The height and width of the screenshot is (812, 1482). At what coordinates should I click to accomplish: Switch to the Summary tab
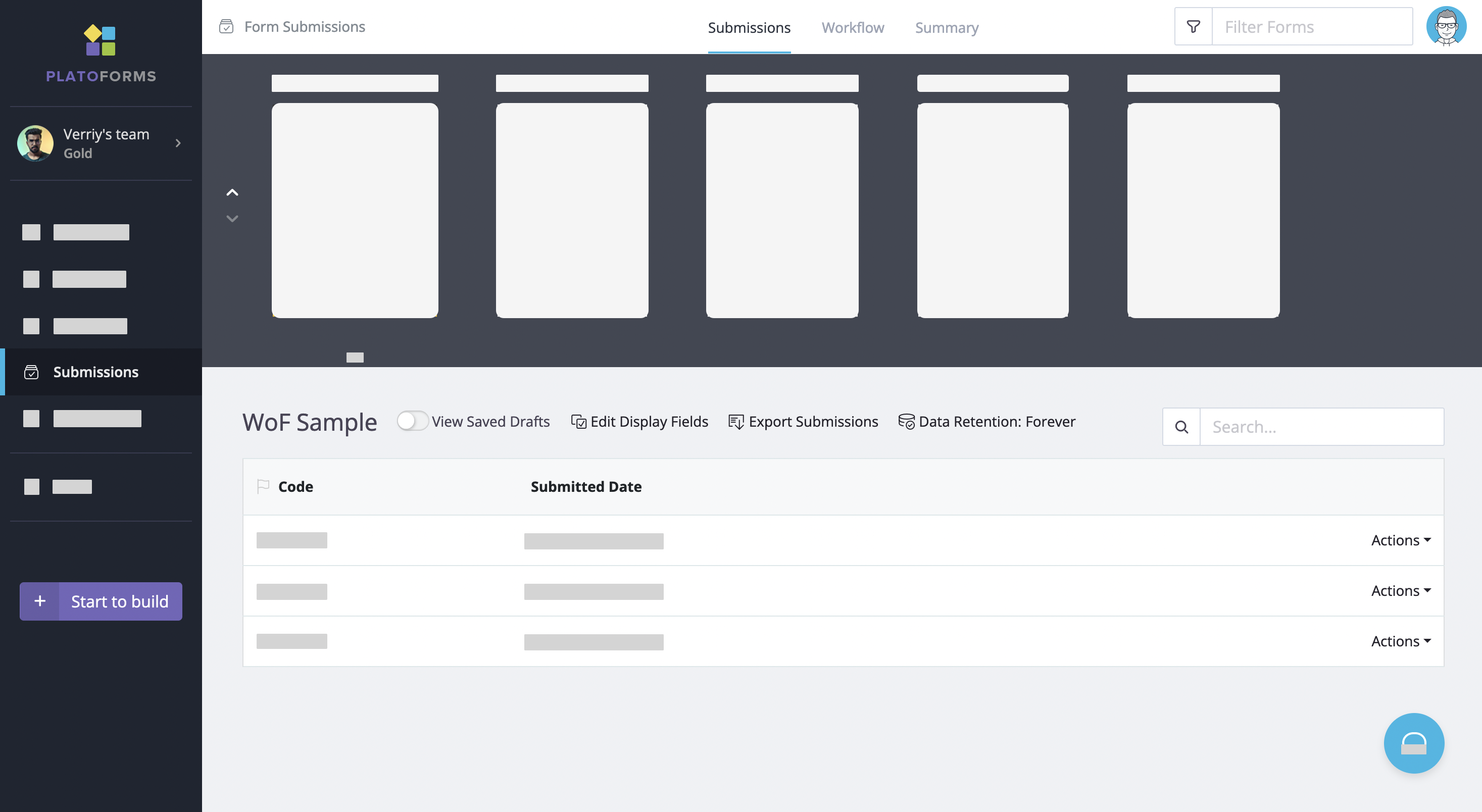(947, 28)
